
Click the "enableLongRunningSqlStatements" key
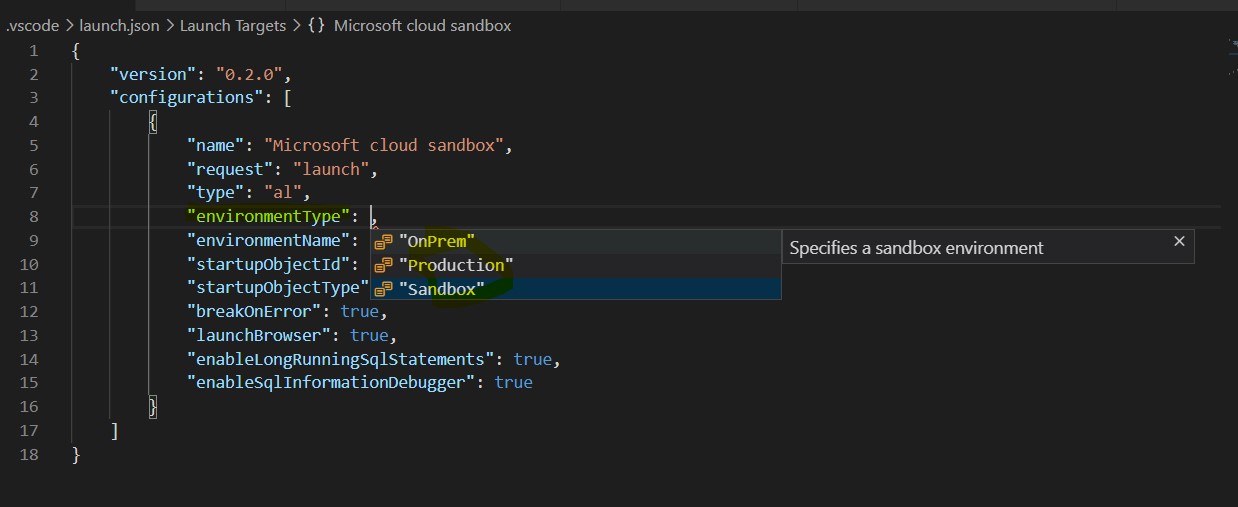coord(340,359)
